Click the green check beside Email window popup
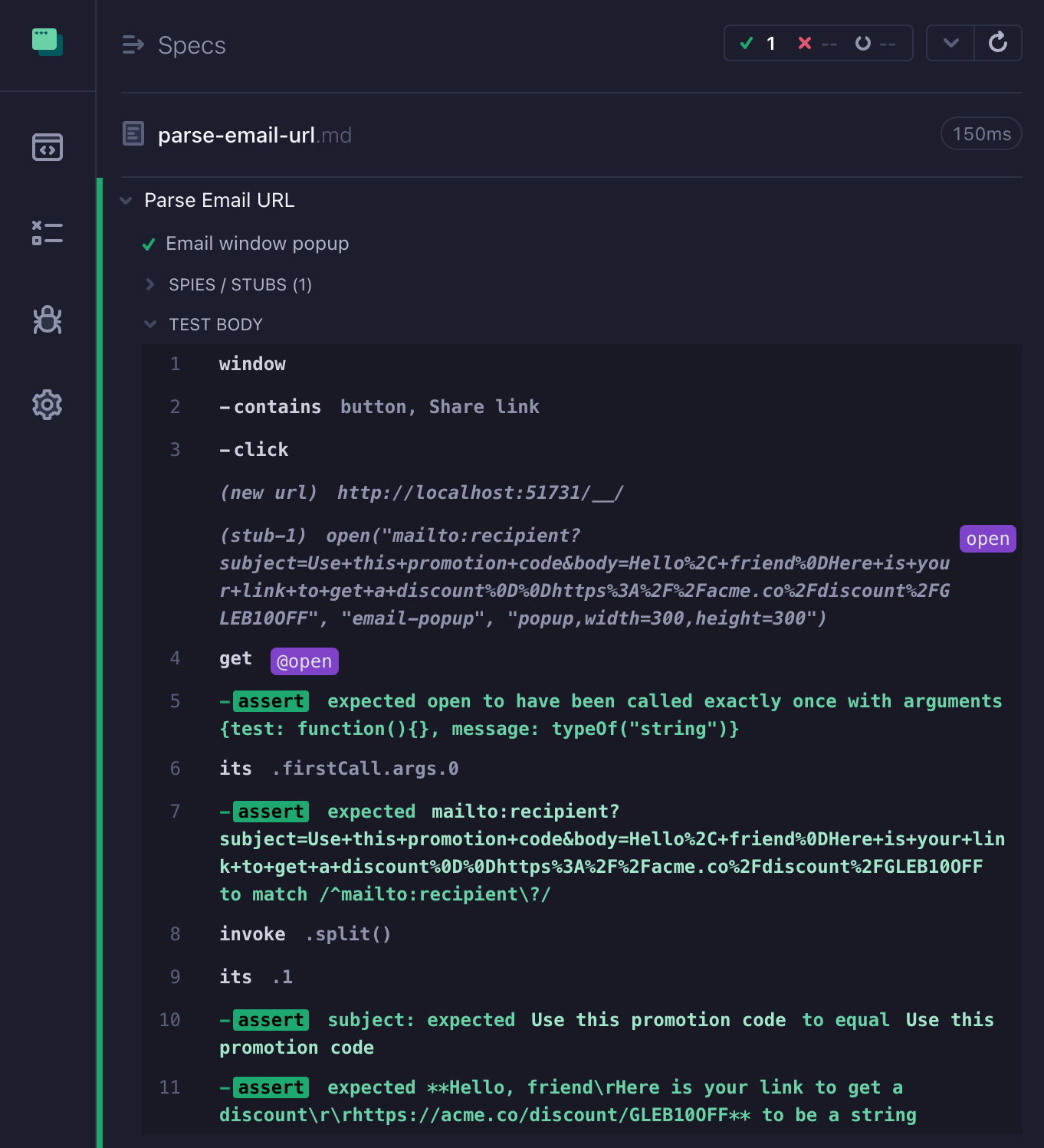Viewport: 1044px width, 1148px height. pyautogui.click(x=149, y=244)
